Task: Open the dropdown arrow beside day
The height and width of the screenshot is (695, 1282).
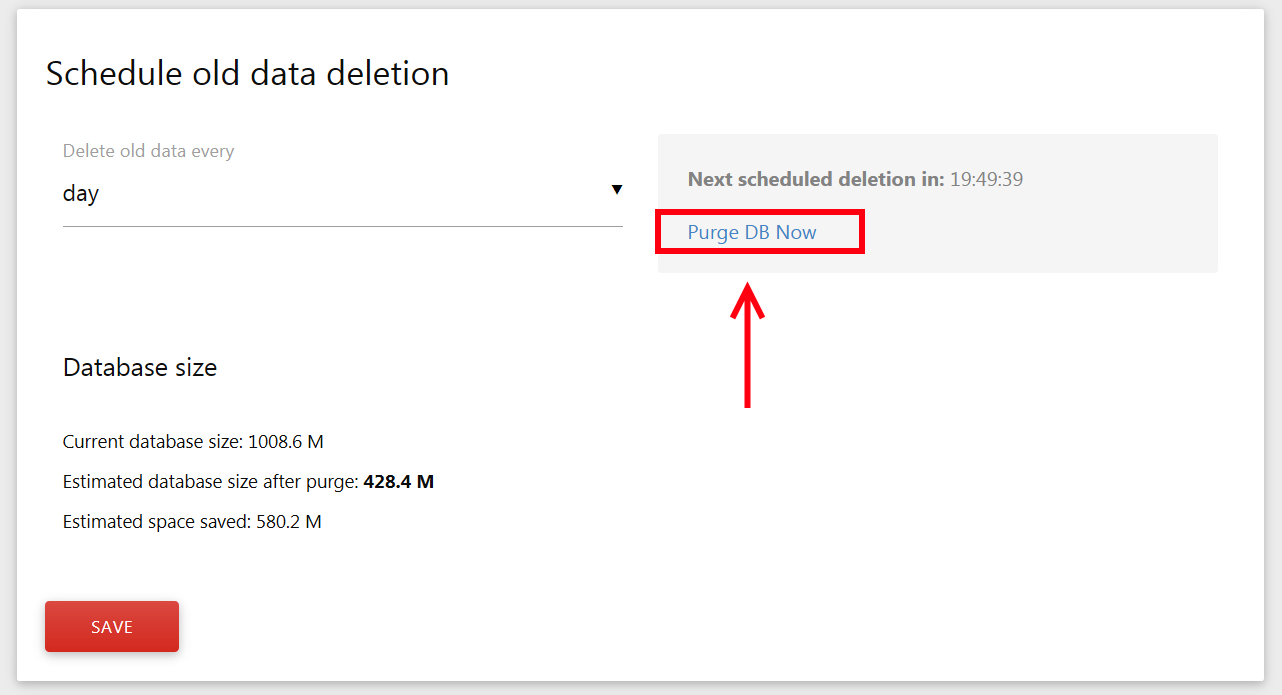Action: tap(616, 190)
